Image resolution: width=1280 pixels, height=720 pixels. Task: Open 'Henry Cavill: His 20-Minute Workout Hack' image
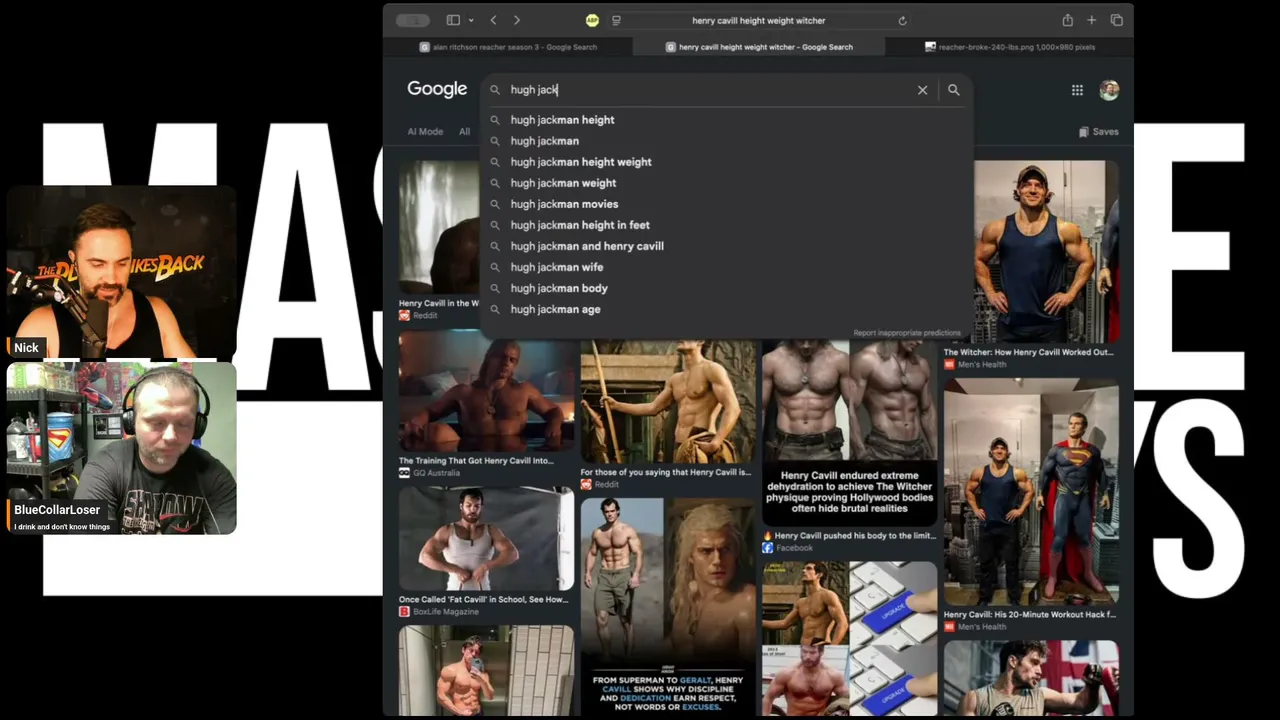1031,491
